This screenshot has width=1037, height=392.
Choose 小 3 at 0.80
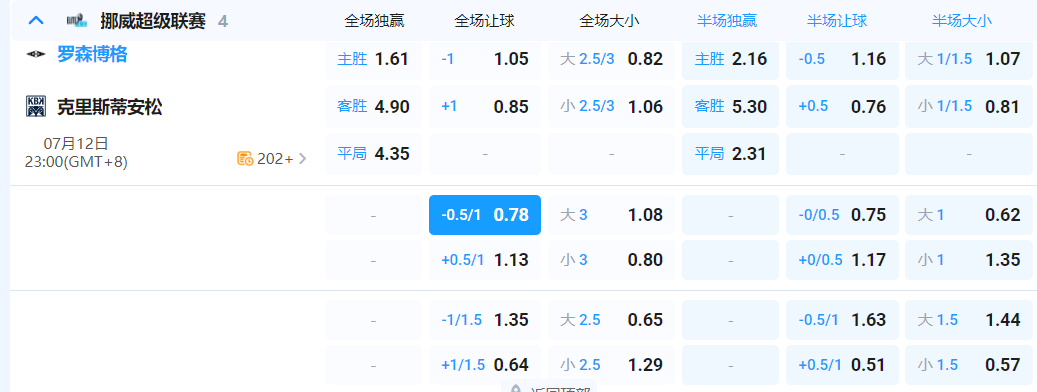coord(612,260)
